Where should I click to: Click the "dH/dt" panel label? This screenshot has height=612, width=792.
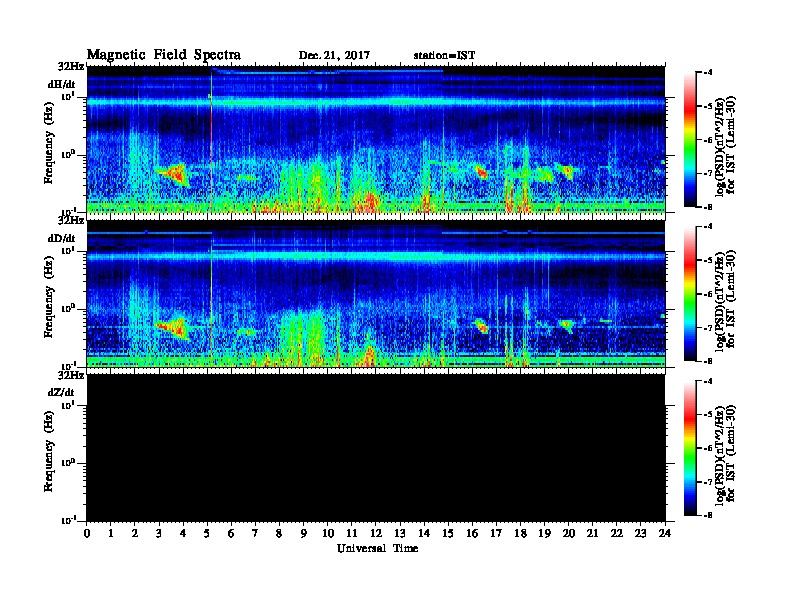(62, 84)
